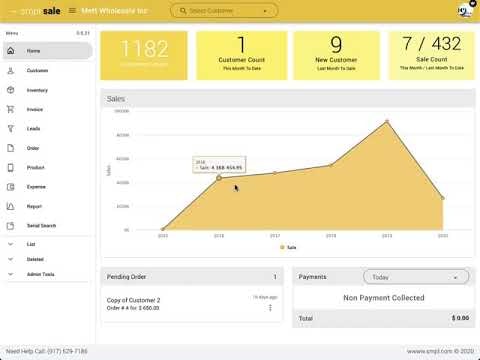Click the Order document icon
Screen dimensions: 480x360
click(11, 148)
